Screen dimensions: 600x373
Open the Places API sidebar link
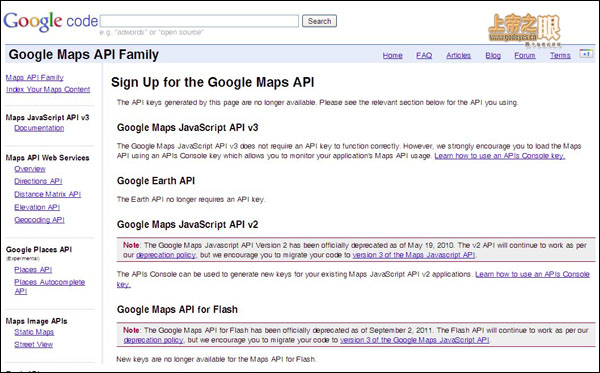[33, 269]
